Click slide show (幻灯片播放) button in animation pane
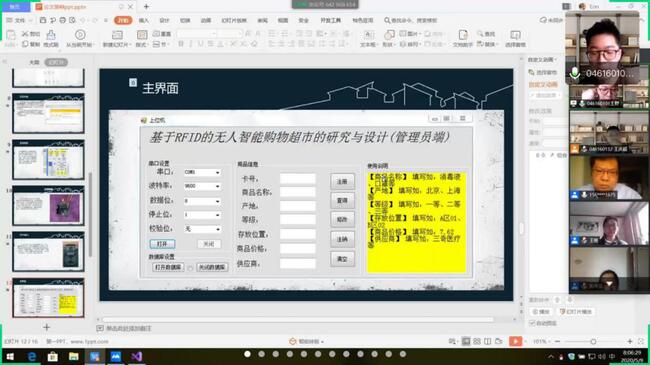The image size is (650, 365). pos(576,311)
